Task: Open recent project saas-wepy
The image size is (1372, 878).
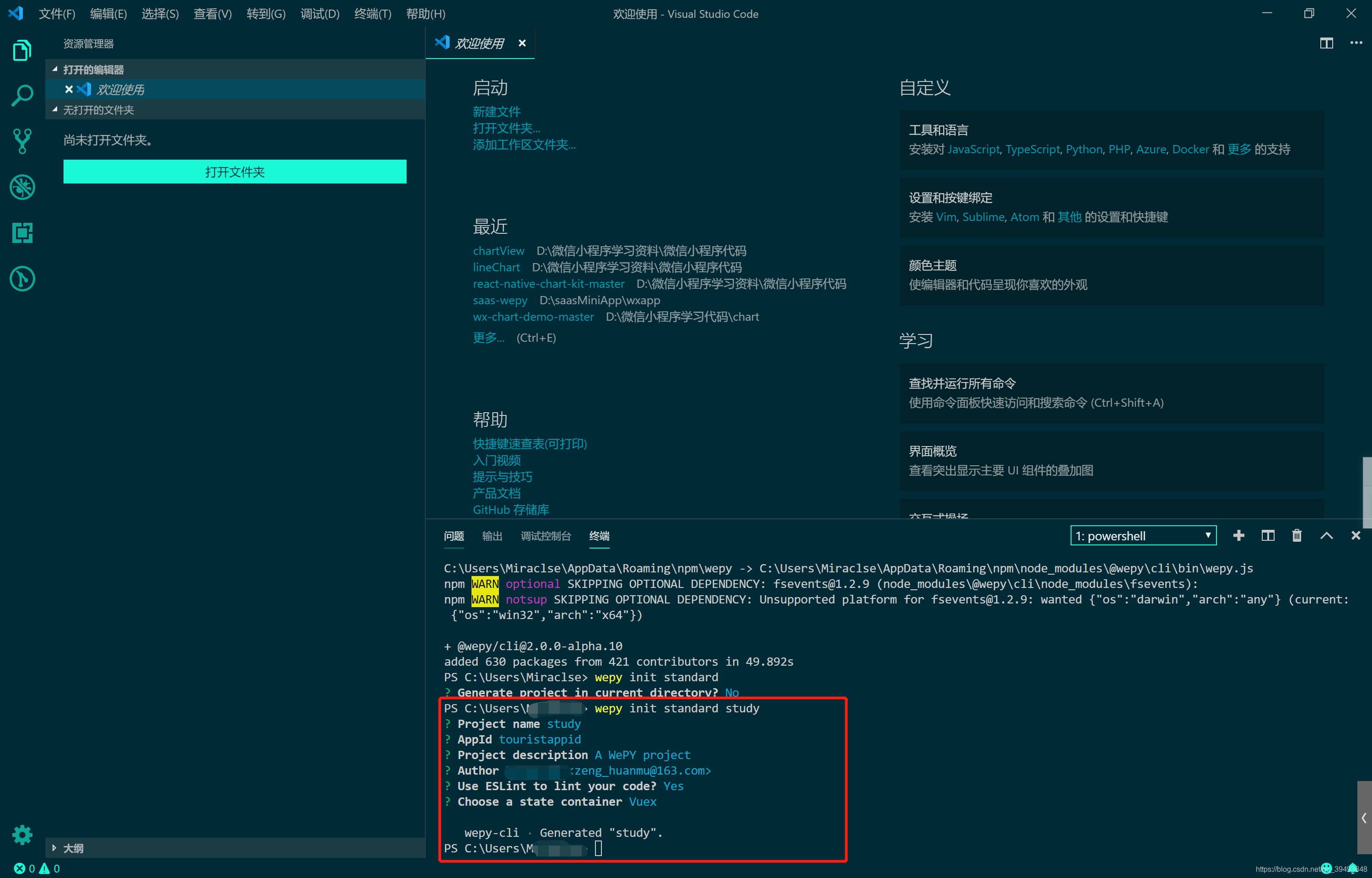Action: click(500, 301)
